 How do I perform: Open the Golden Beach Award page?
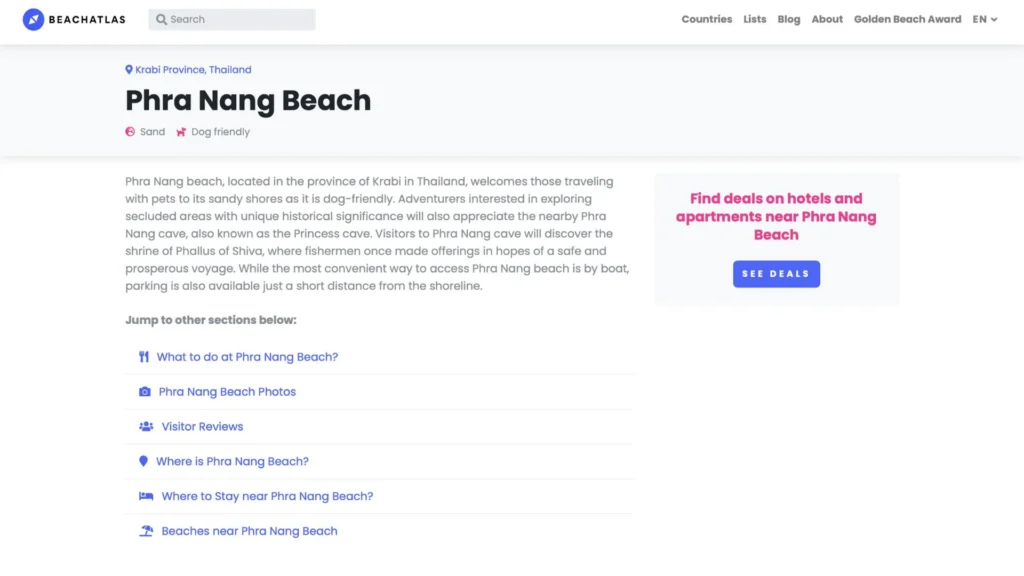pyautogui.click(x=907, y=19)
